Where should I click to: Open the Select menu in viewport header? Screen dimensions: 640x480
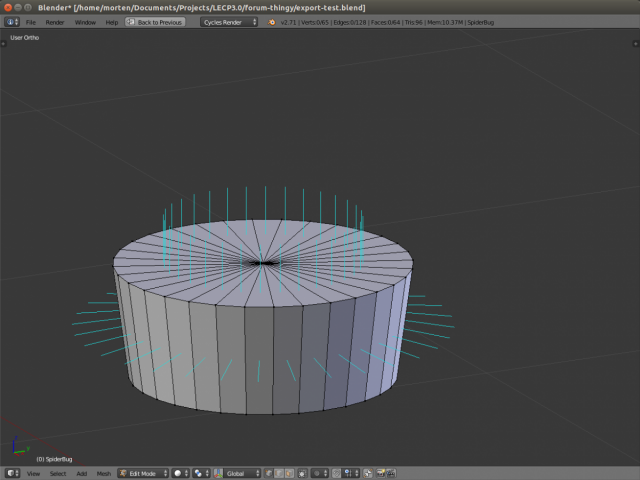(58, 473)
